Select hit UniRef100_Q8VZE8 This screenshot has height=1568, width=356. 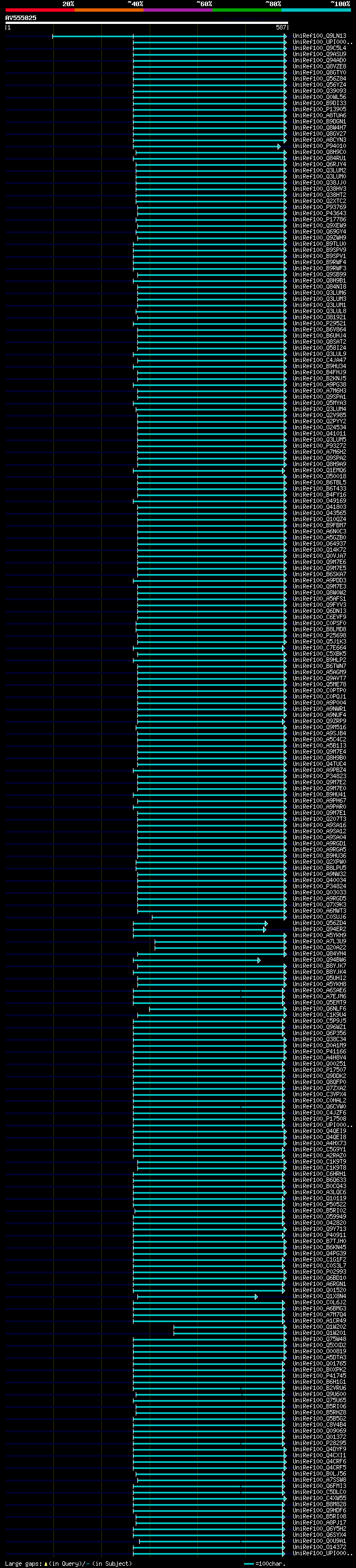(x=319, y=66)
